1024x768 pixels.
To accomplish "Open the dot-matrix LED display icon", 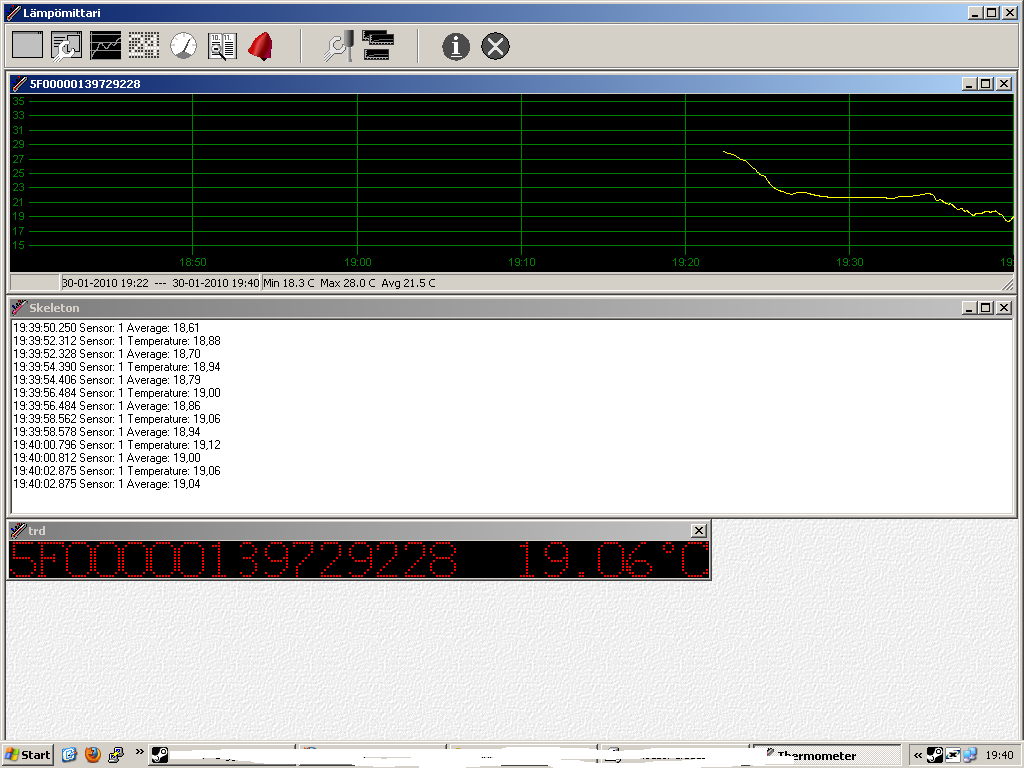I will (x=144, y=45).
